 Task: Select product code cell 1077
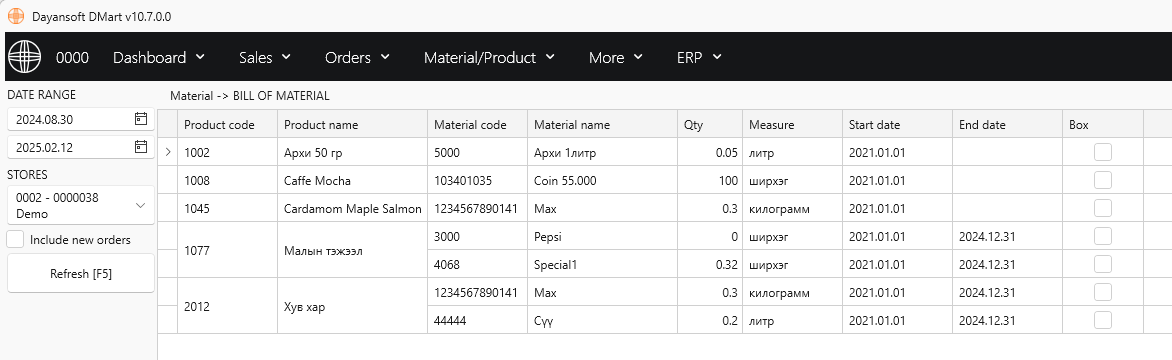click(227, 250)
